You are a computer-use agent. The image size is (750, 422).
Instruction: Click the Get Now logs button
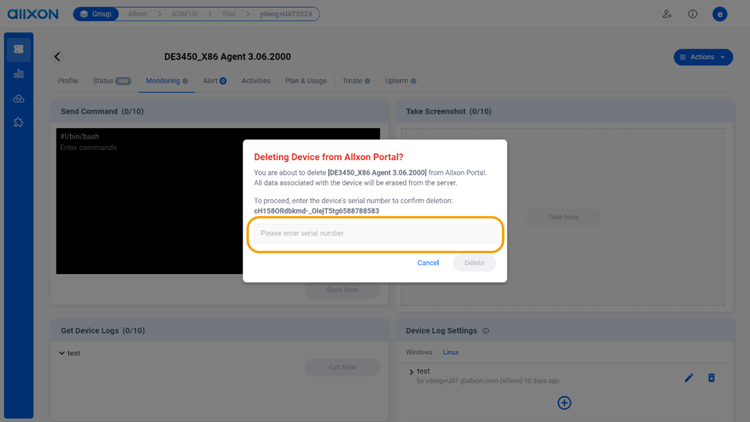[x=342, y=367]
